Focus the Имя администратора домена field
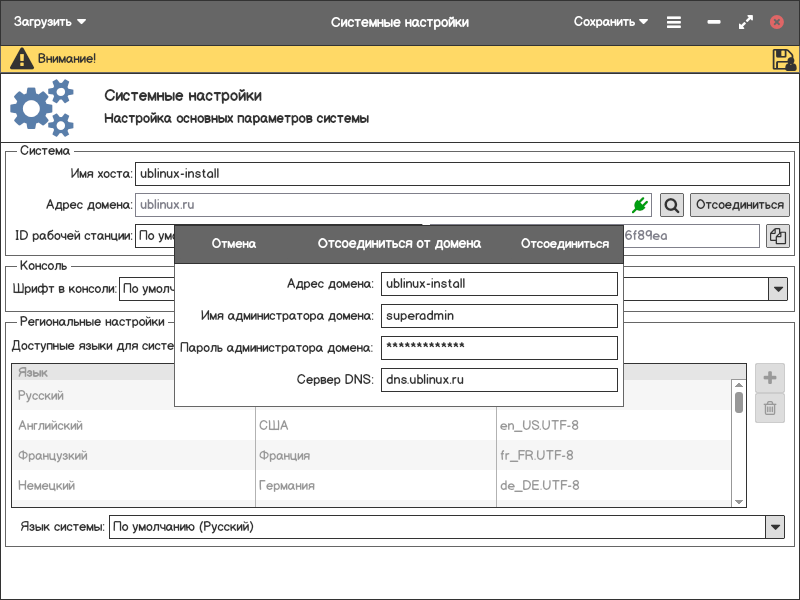The image size is (800, 600). pyautogui.click(x=498, y=316)
